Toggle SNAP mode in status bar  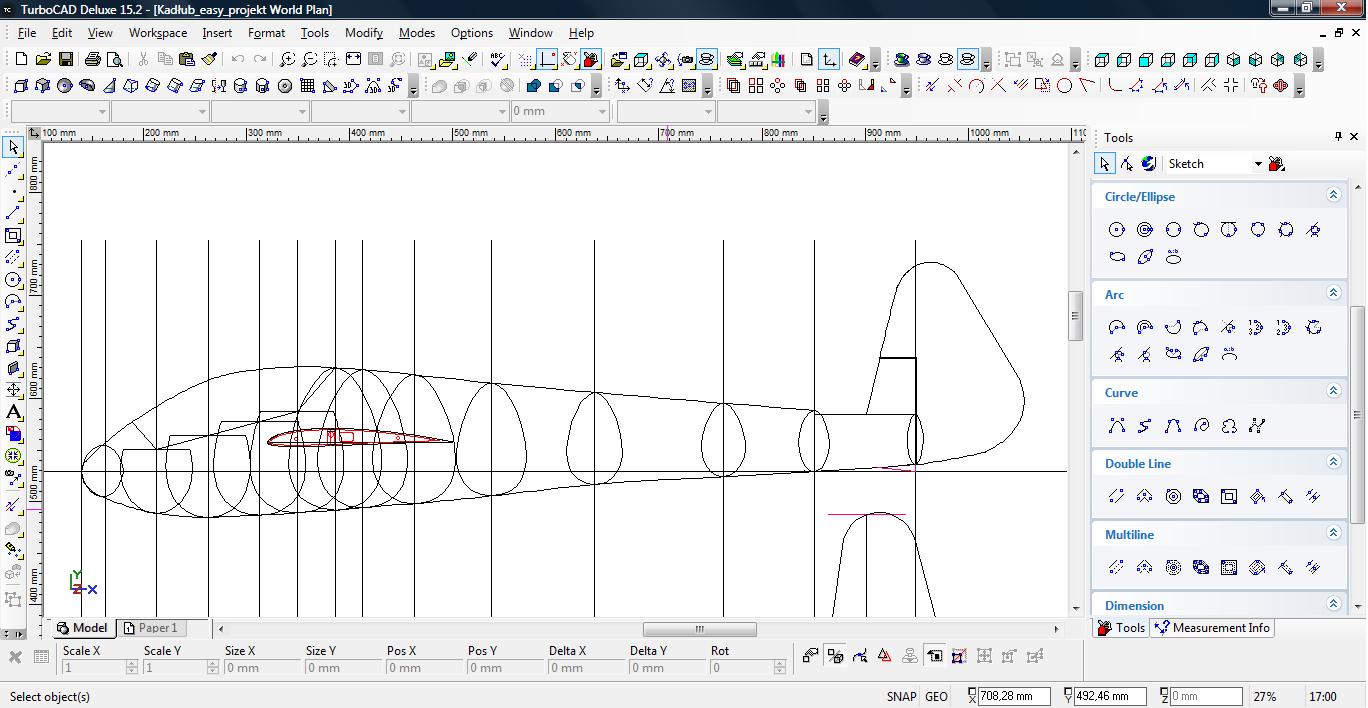(x=900, y=697)
